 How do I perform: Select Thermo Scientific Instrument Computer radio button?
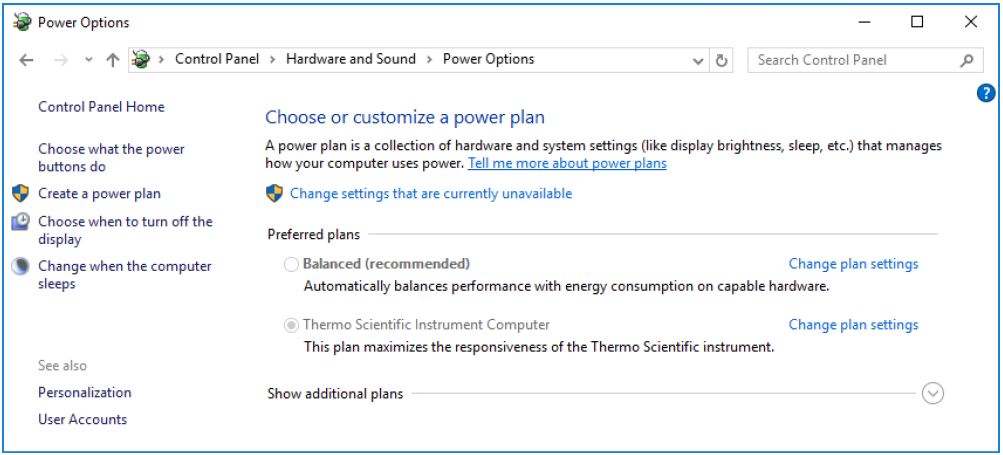(291, 325)
